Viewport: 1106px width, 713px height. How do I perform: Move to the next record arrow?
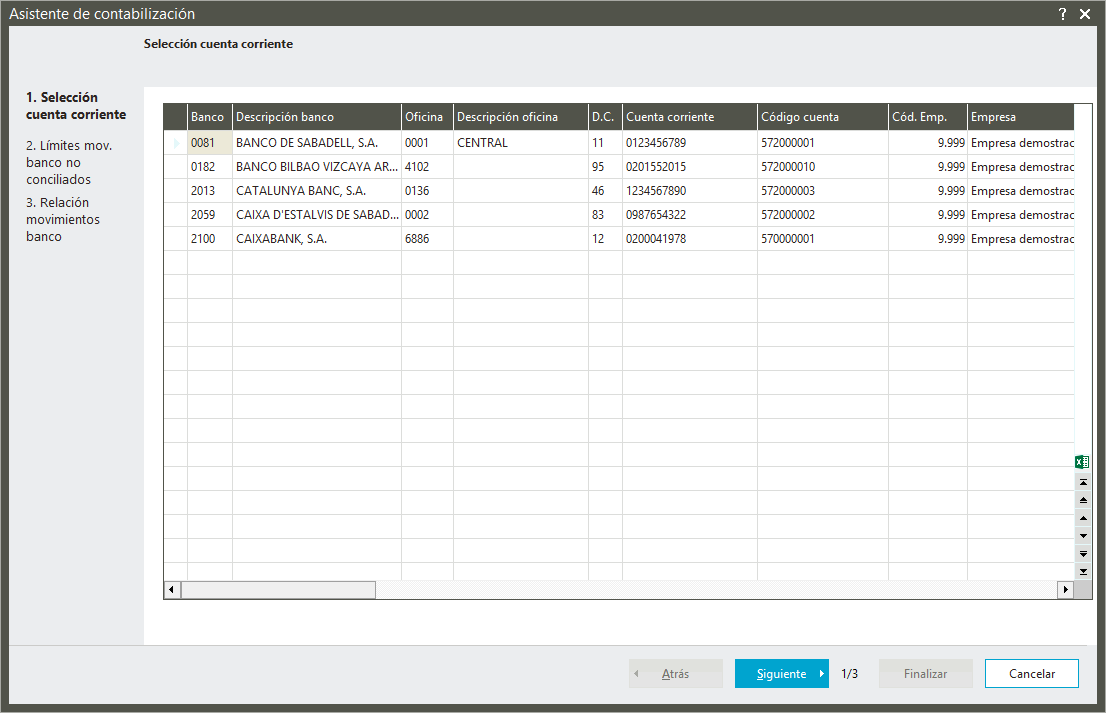coord(1083,535)
